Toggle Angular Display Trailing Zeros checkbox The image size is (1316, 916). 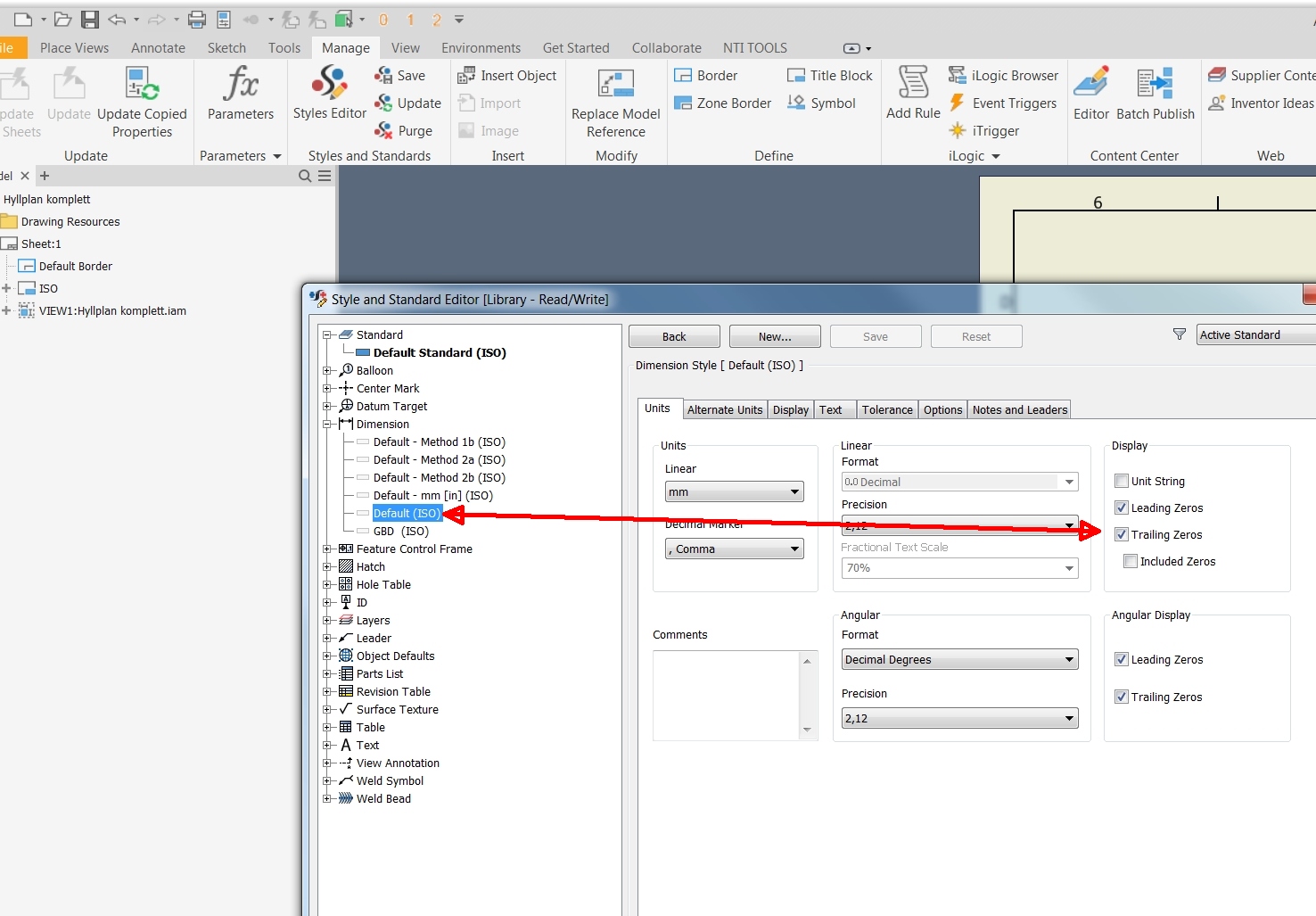pos(1122,697)
